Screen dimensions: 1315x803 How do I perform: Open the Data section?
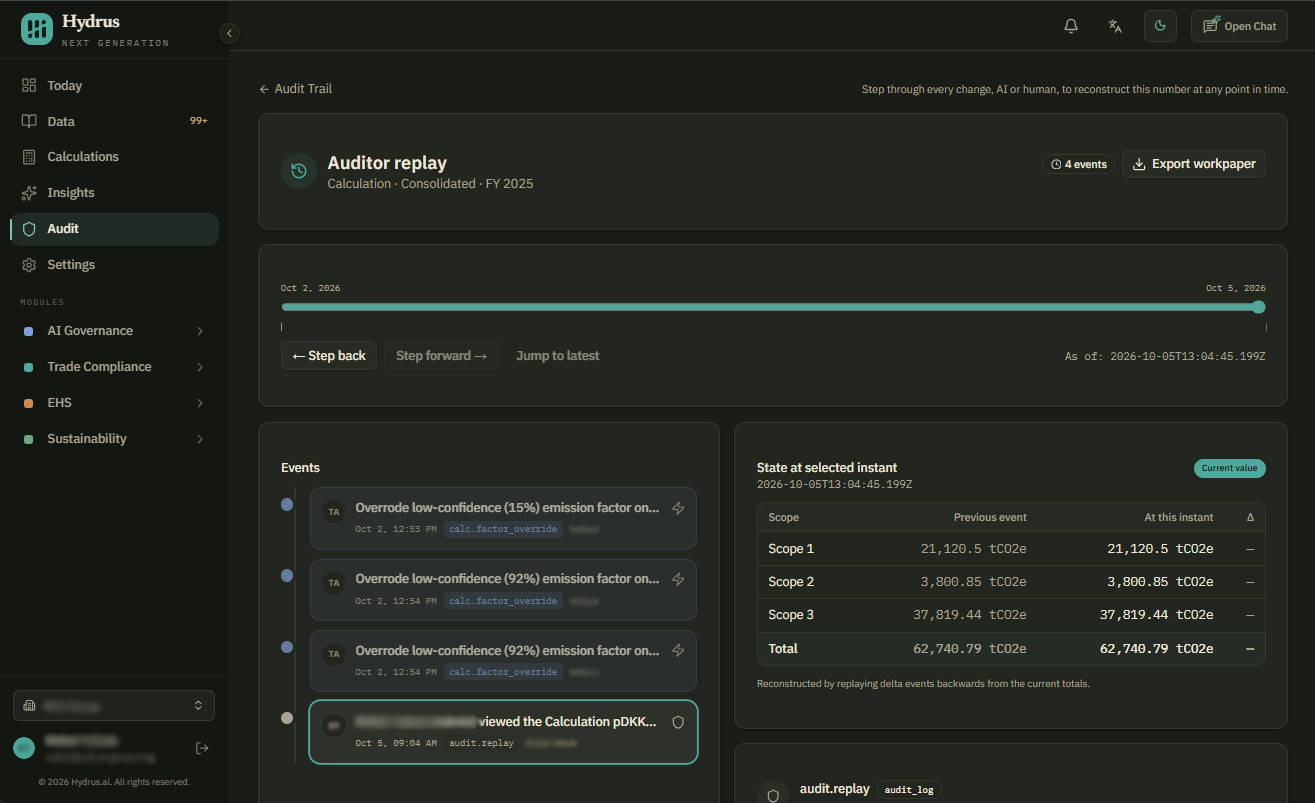[114, 121]
